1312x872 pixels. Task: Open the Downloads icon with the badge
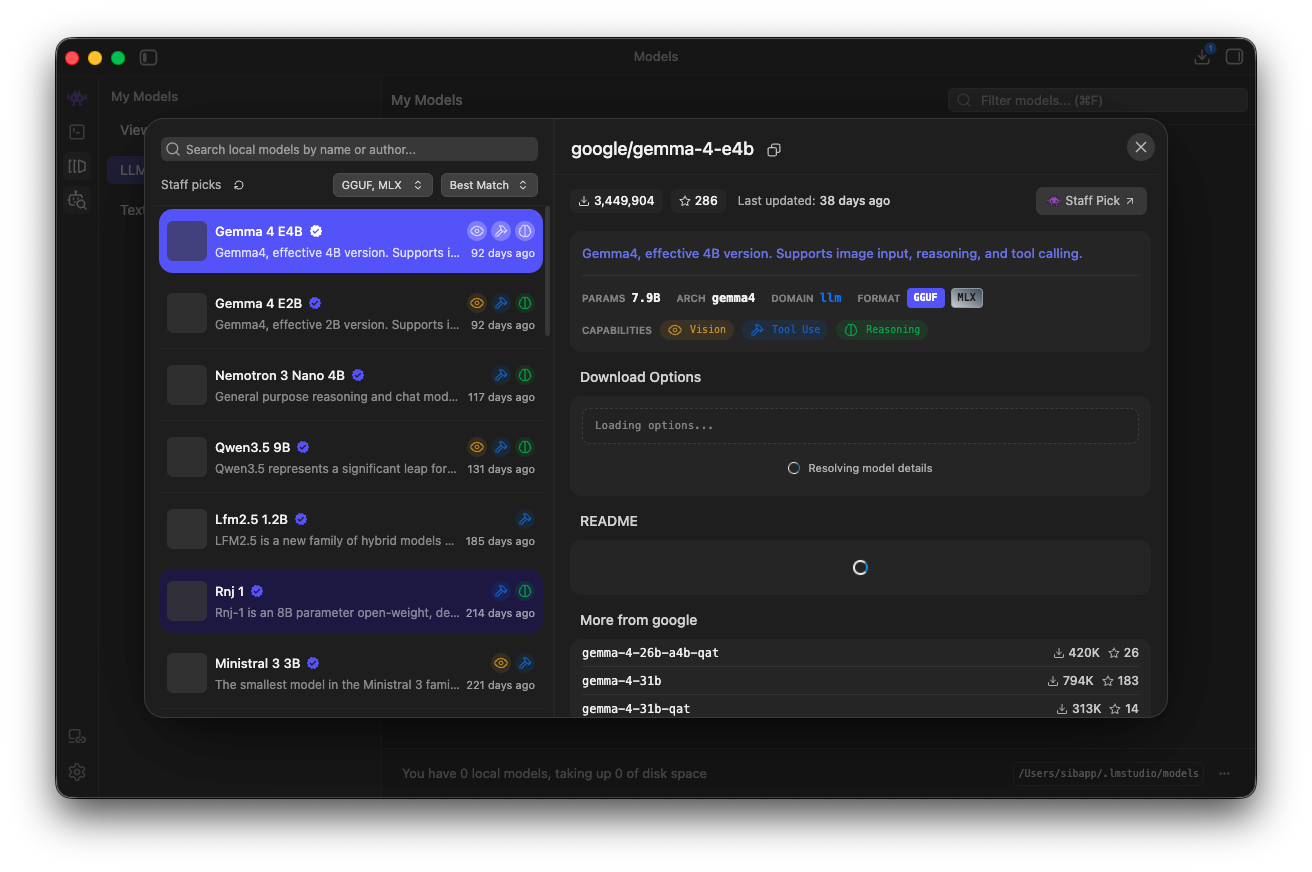[1203, 57]
